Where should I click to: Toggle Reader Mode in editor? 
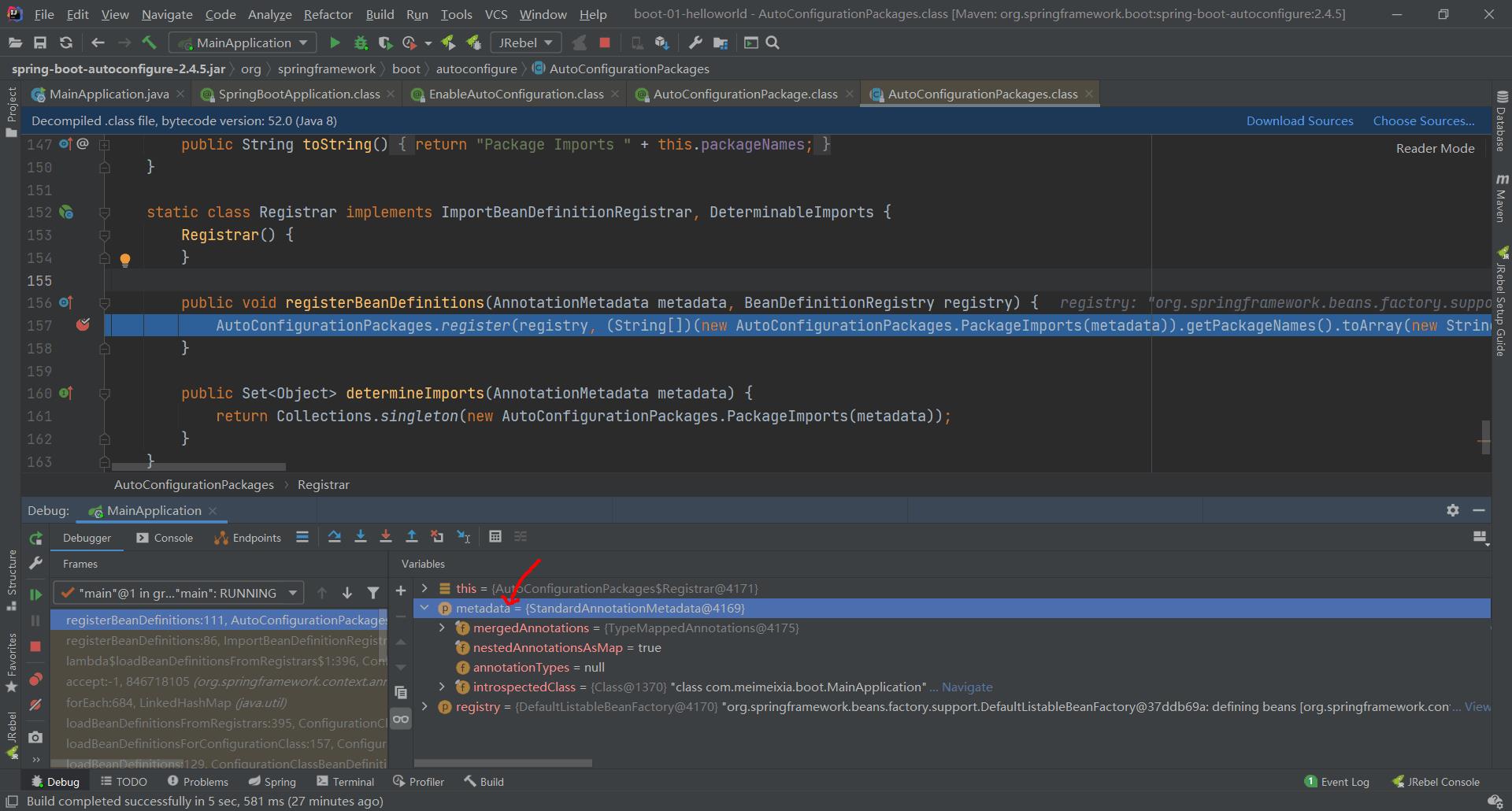(x=1435, y=148)
